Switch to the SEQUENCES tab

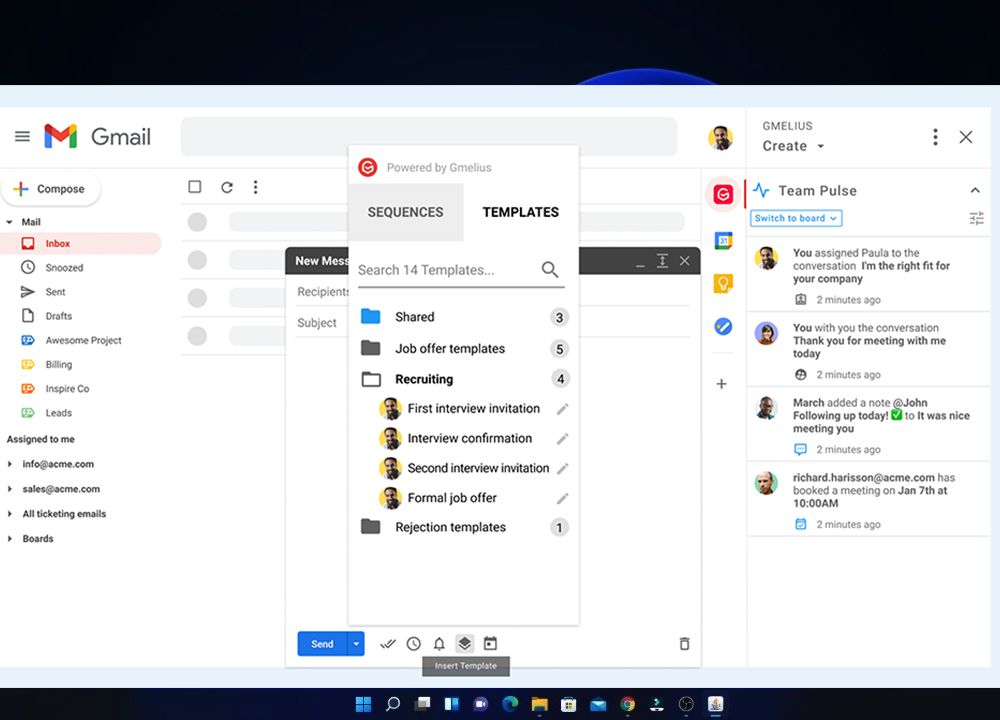[406, 212]
